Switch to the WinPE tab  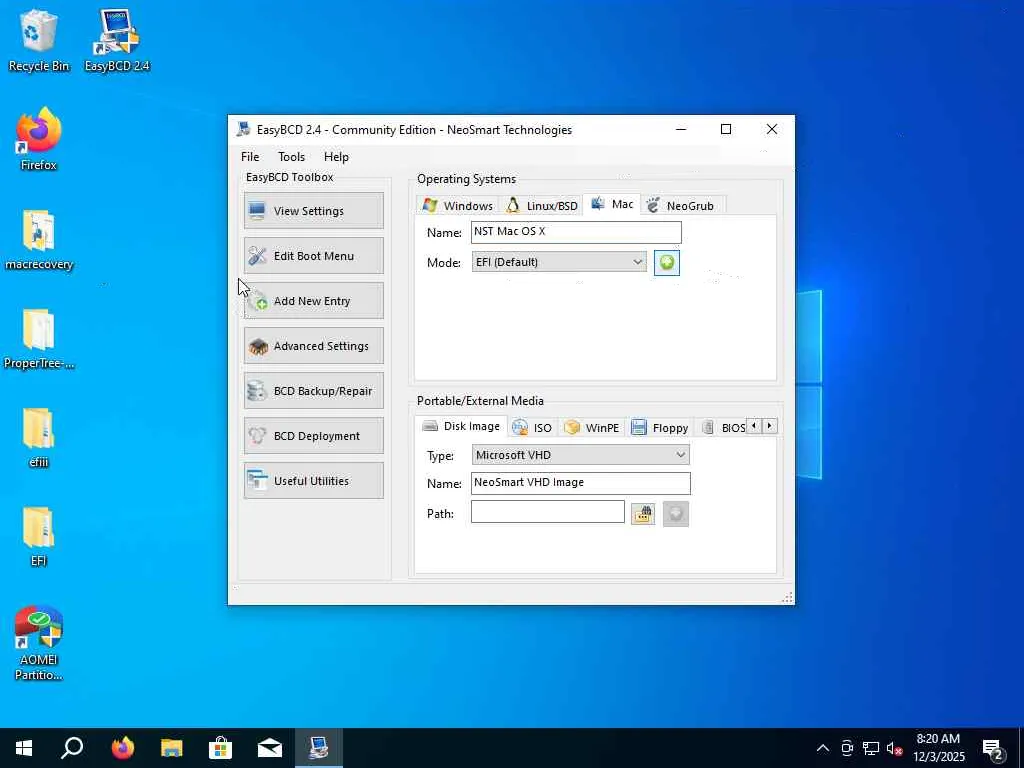[592, 428]
